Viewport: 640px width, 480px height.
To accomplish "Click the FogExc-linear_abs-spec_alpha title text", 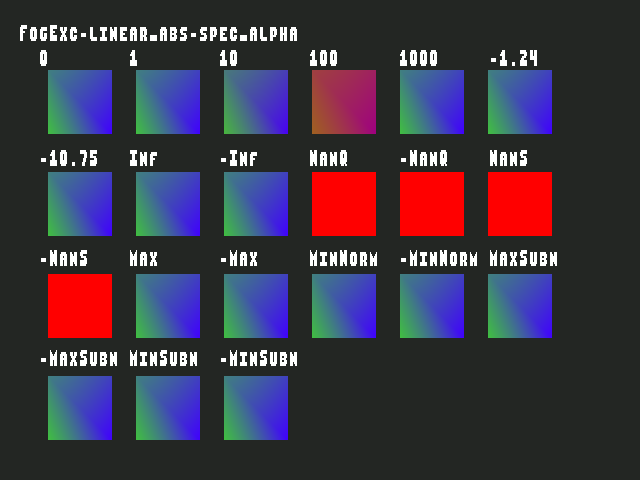I will (159, 34).
